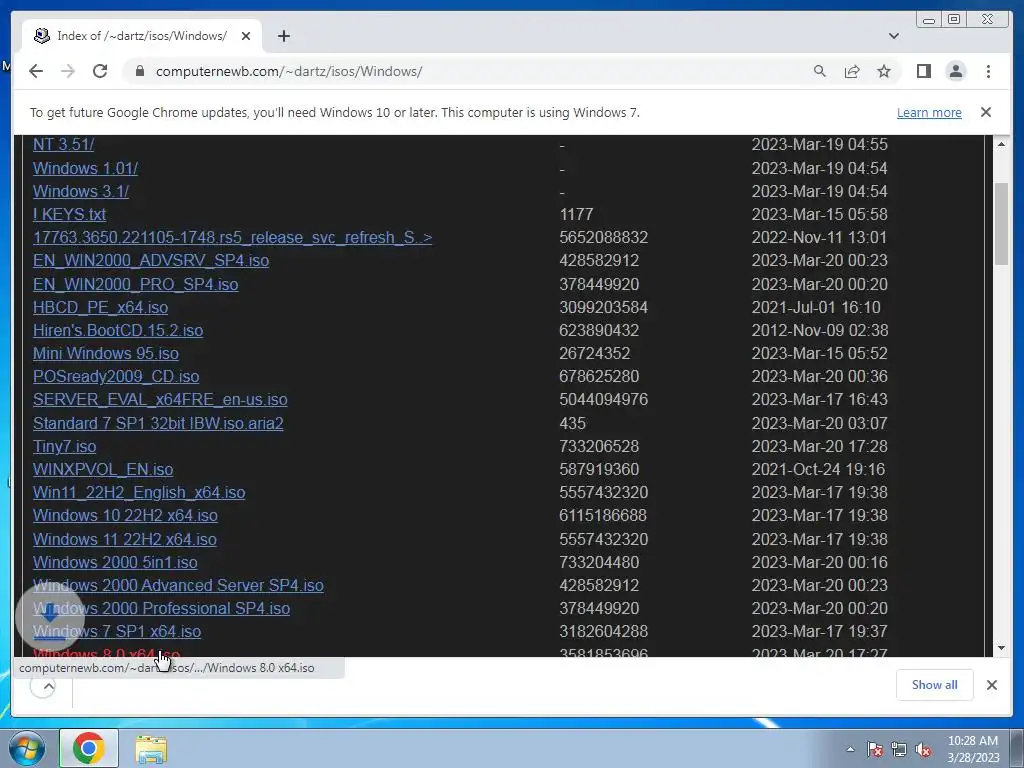1024x768 pixels.
Task: Click the muted volume tray icon
Action: click(923, 749)
